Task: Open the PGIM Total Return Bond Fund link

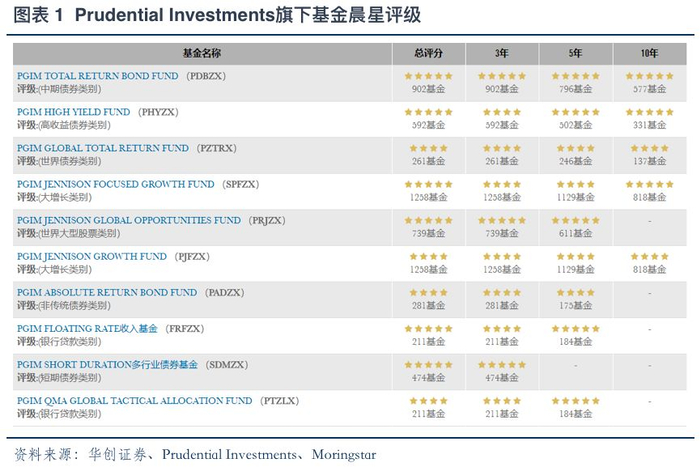Action: click(x=96, y=76)
